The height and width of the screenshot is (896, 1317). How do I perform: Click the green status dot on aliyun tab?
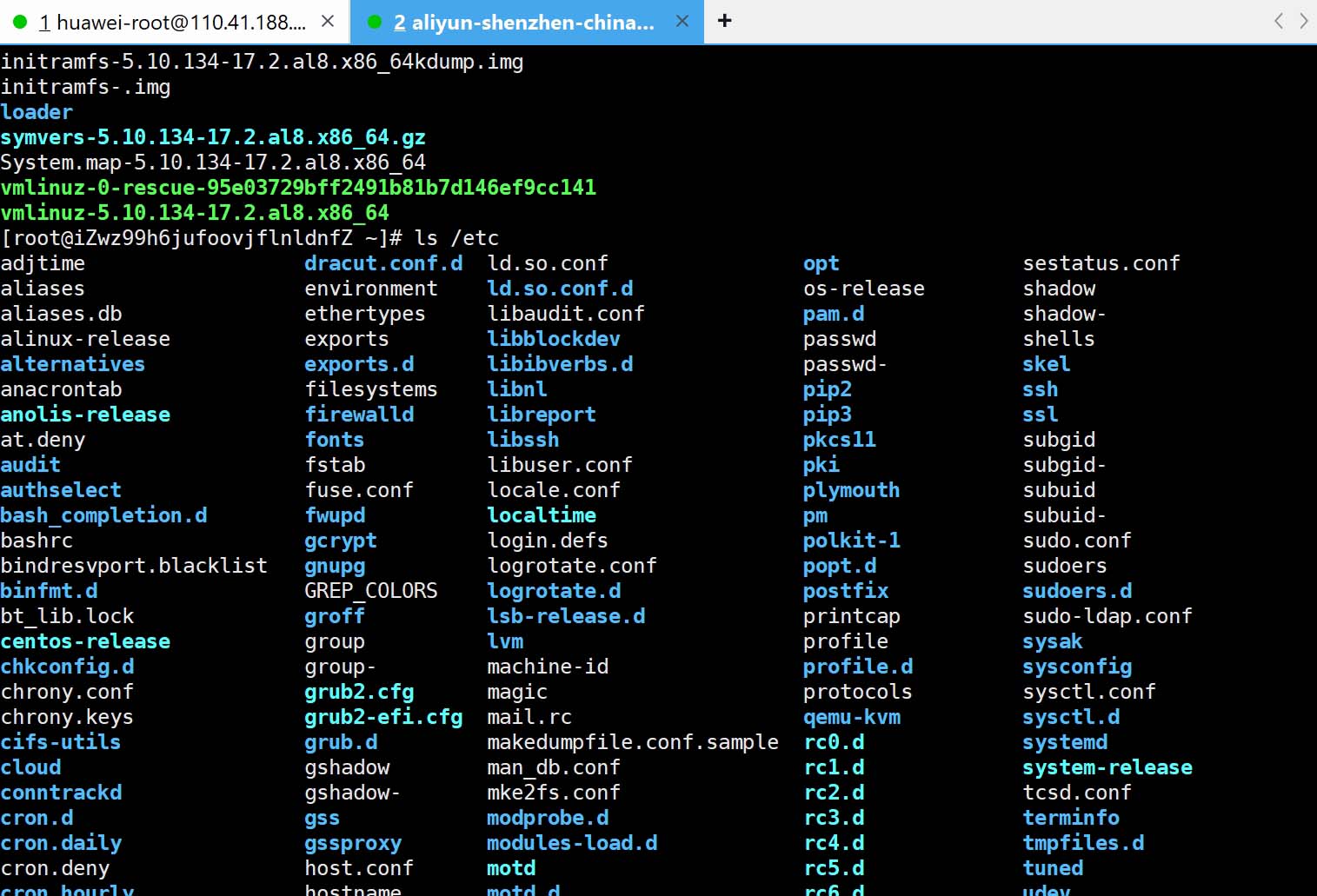click(x=375, y=22)
